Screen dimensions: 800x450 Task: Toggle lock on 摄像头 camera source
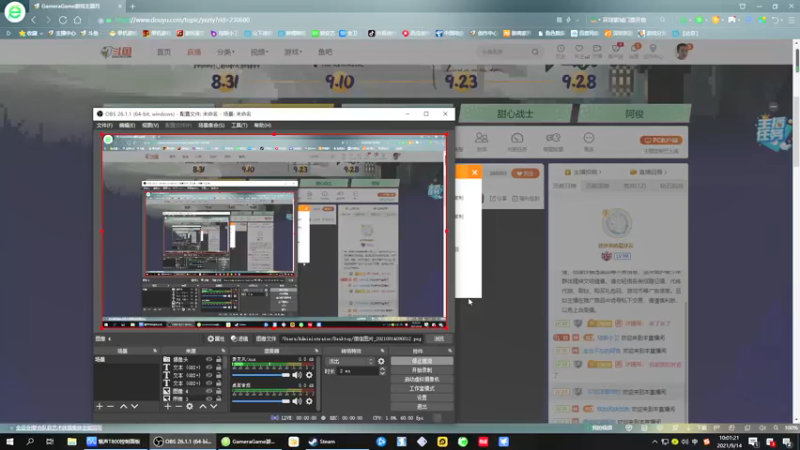click(x=218, y=359)
